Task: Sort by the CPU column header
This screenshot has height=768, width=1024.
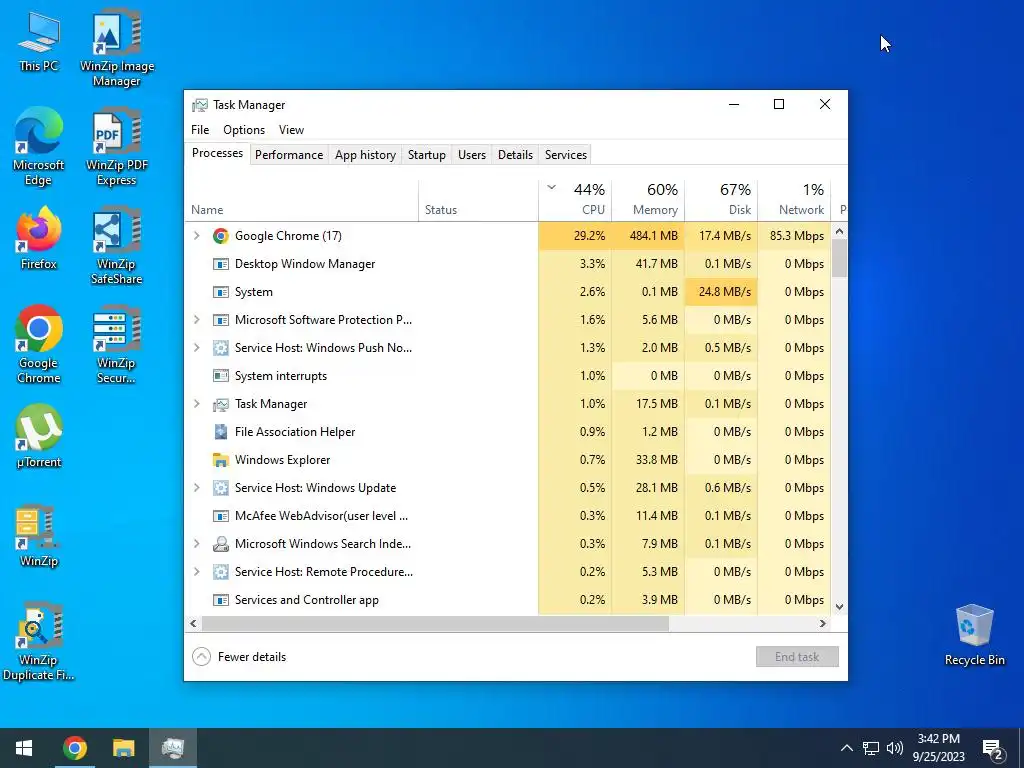Action: click(x=575, y=200)
